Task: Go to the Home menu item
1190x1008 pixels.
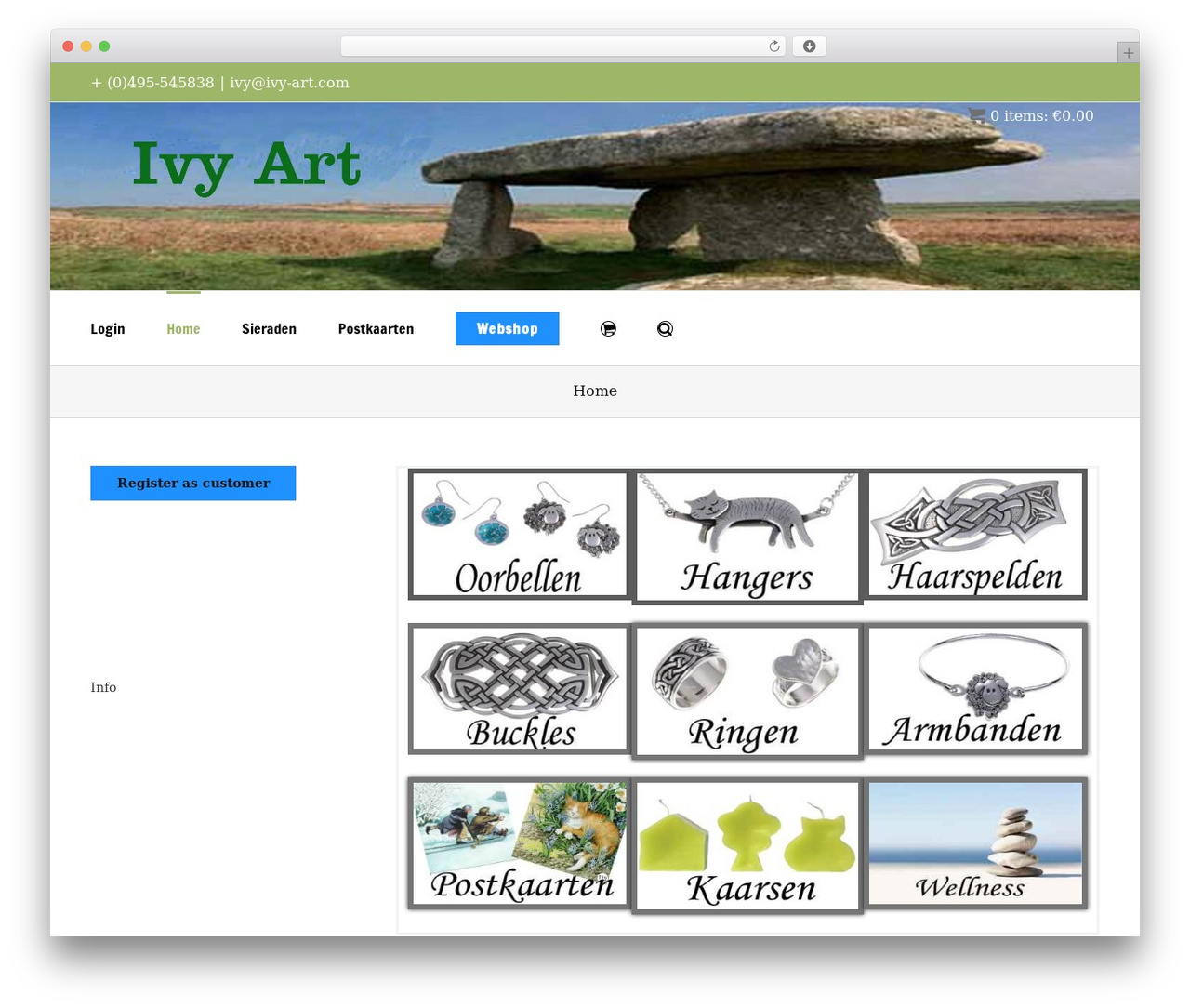Action: coord(183,329)
